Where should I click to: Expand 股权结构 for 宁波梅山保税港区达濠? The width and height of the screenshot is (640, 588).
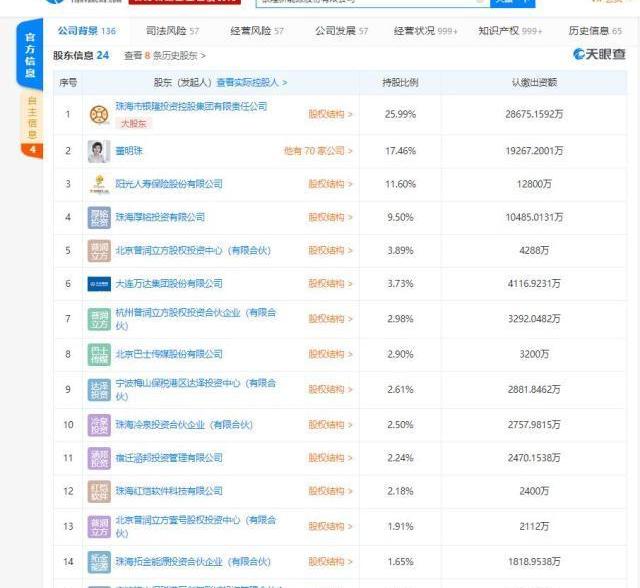[x=330, y=390]
